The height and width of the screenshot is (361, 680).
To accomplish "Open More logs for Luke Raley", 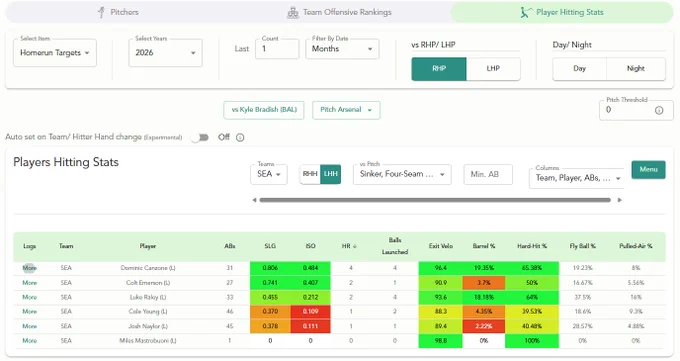I will 29,297.
